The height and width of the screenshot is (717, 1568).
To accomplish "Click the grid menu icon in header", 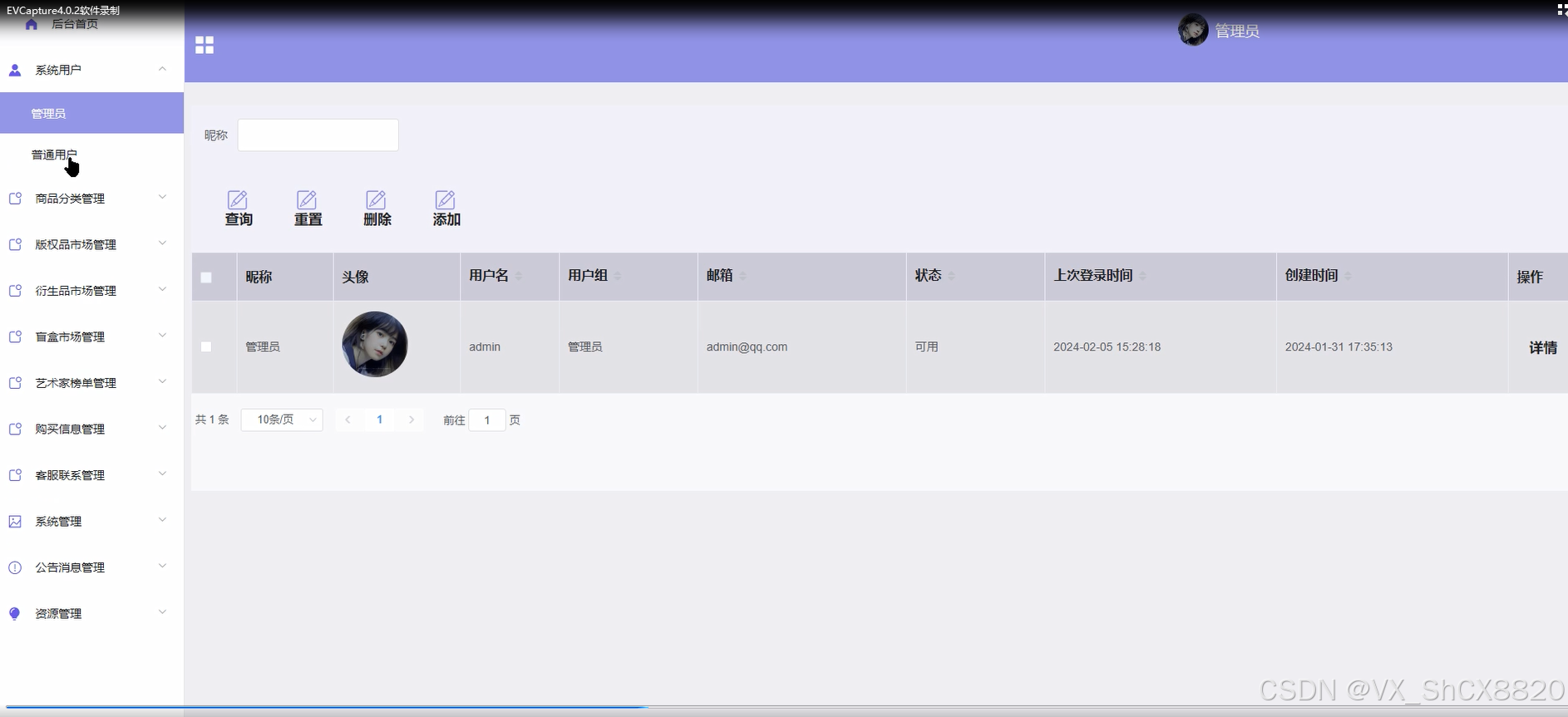I will [x=205, y=45].
